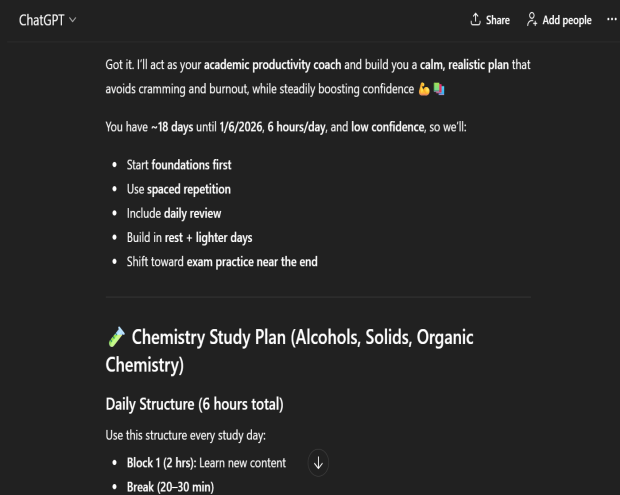Click the test tube emoji in heading

(x=116, y=338)
